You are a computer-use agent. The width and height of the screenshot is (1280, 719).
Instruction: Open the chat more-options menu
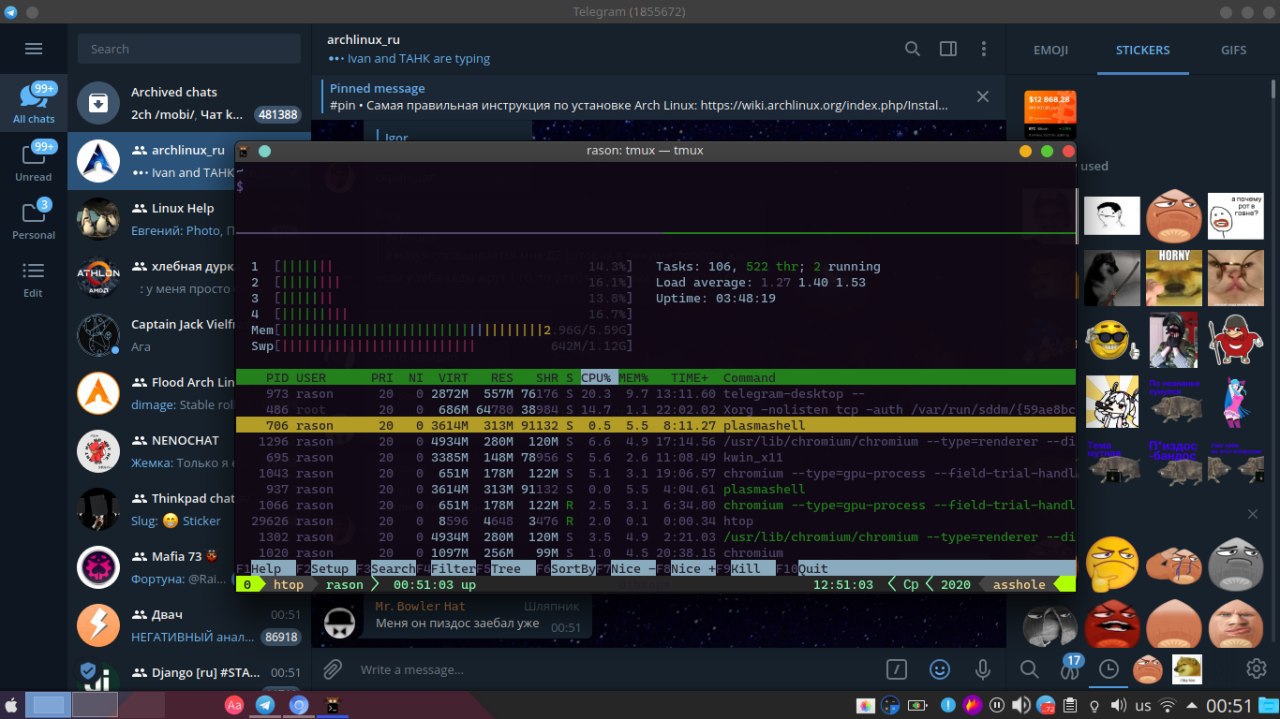[984, 49]
